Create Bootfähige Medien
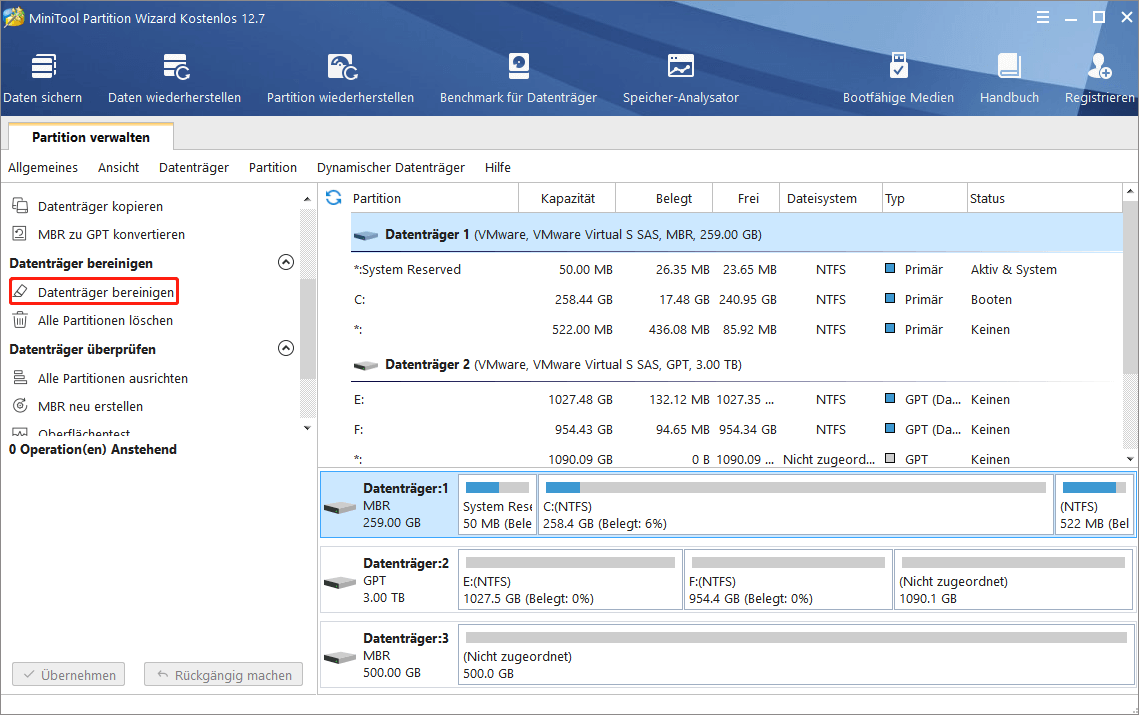1139x715 pixels. [898, 78]
